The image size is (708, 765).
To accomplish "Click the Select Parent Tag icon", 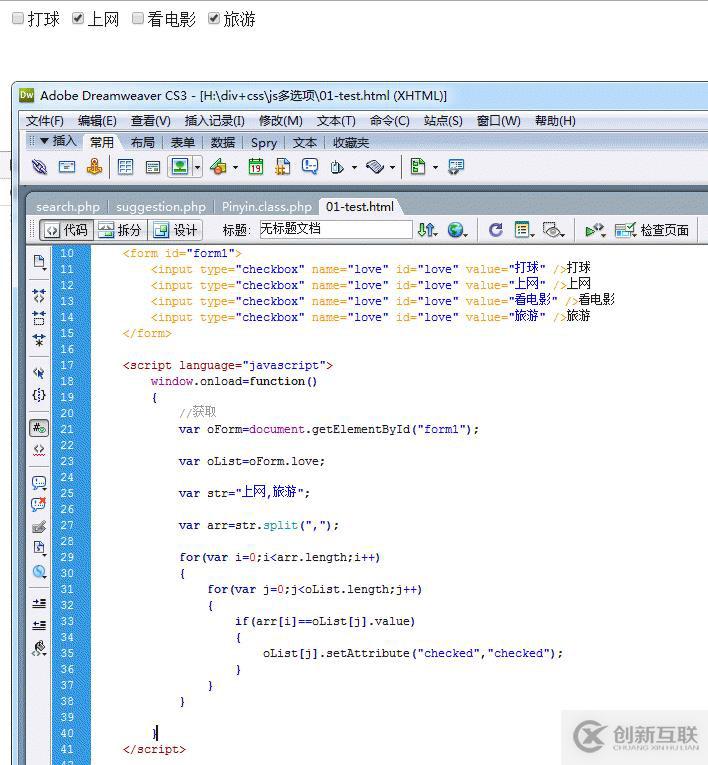I will click(39, 373).
